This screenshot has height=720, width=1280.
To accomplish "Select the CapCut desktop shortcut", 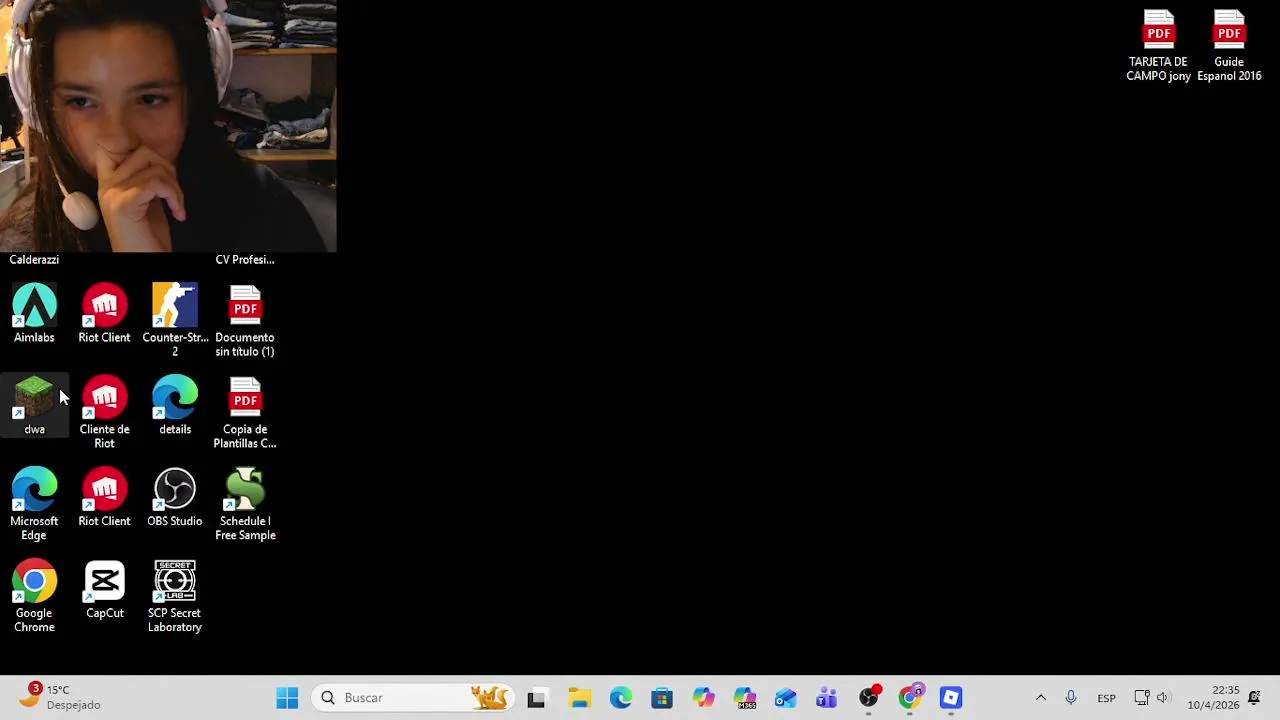I will tap(105, 590).
